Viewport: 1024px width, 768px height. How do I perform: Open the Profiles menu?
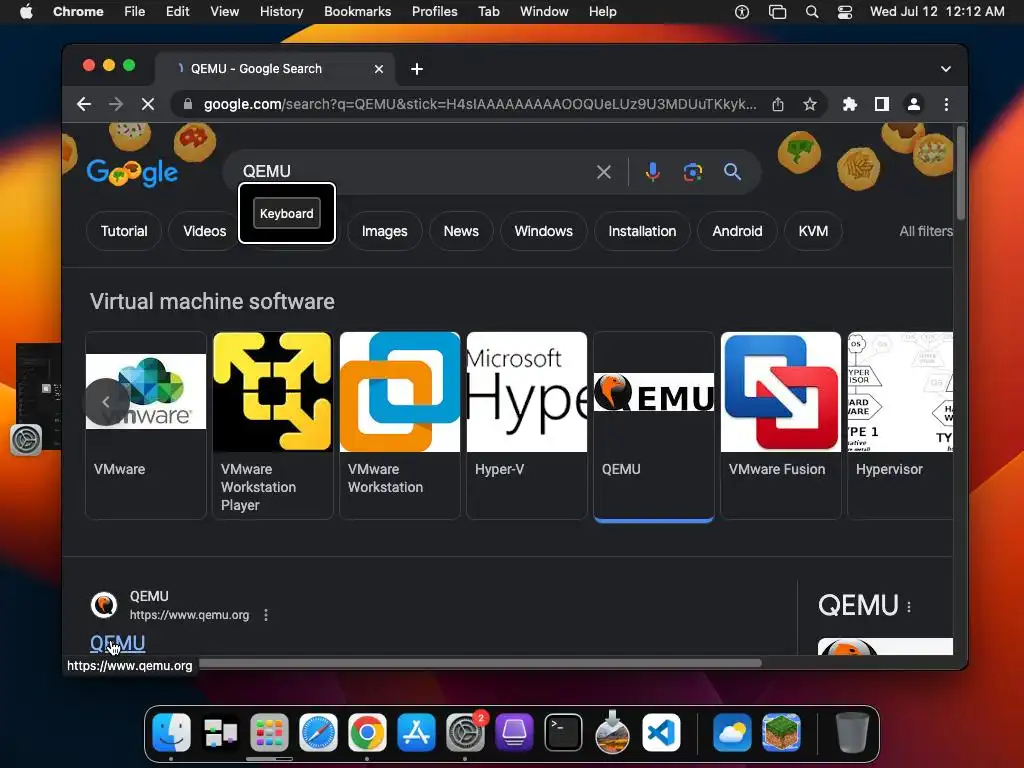[x=434, y=12]
